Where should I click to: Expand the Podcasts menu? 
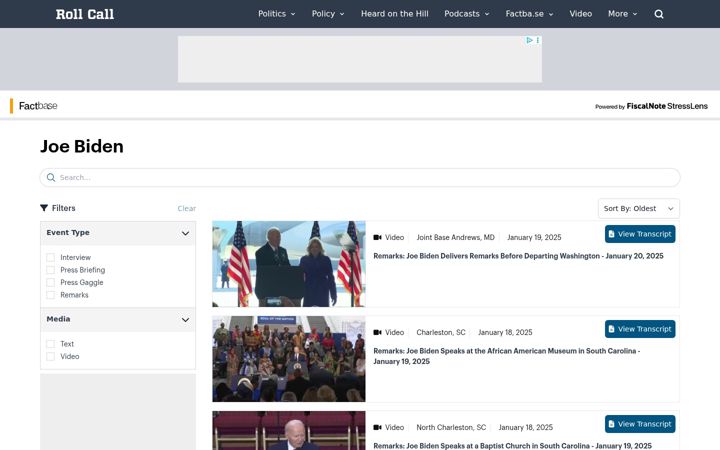(x=467, y=14)
